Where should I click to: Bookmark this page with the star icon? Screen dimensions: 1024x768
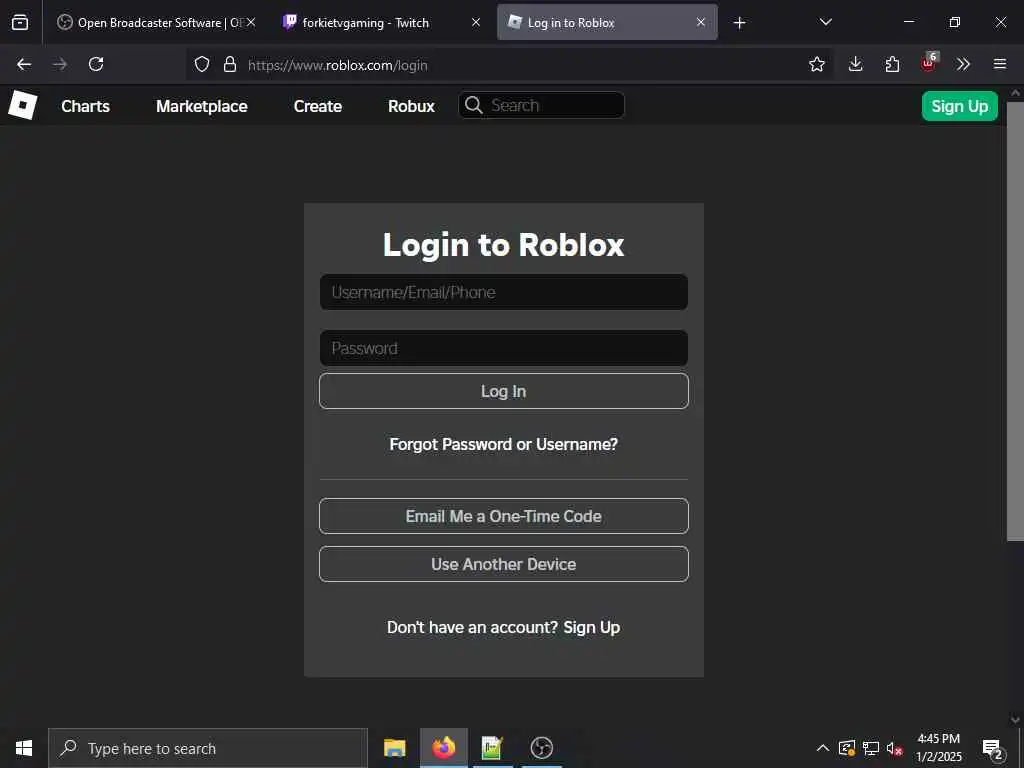(816, 64)
